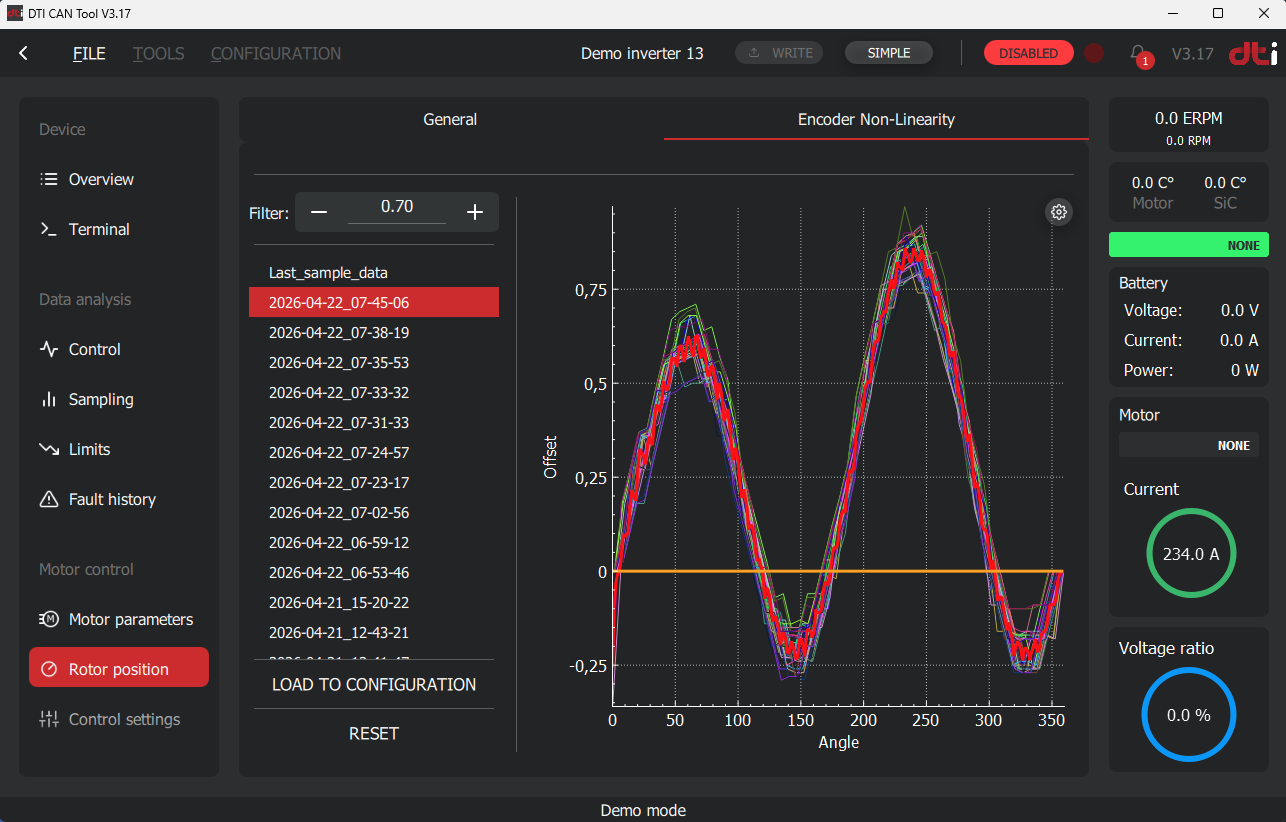The image size is (1286, 822).
Task: Select sample 2026-04-22_07-31-33
Action: tap(374, 422)
